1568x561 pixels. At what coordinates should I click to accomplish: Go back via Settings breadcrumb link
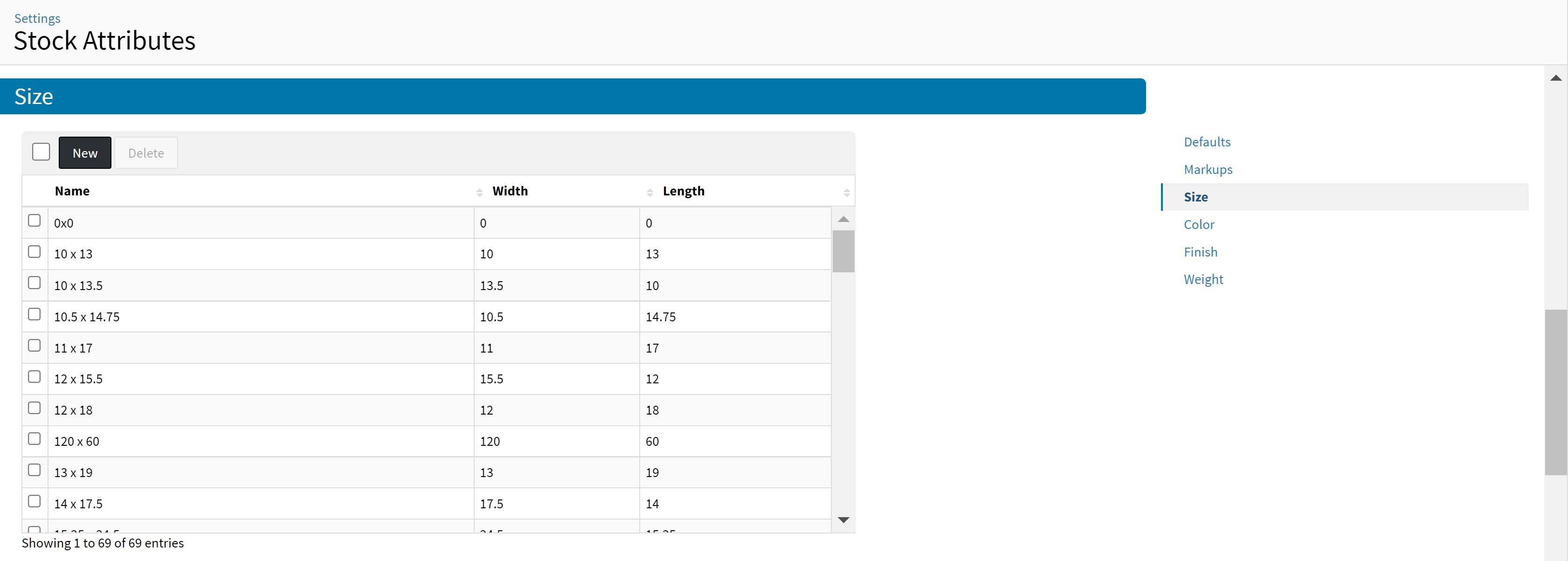(x=37, y=18)
